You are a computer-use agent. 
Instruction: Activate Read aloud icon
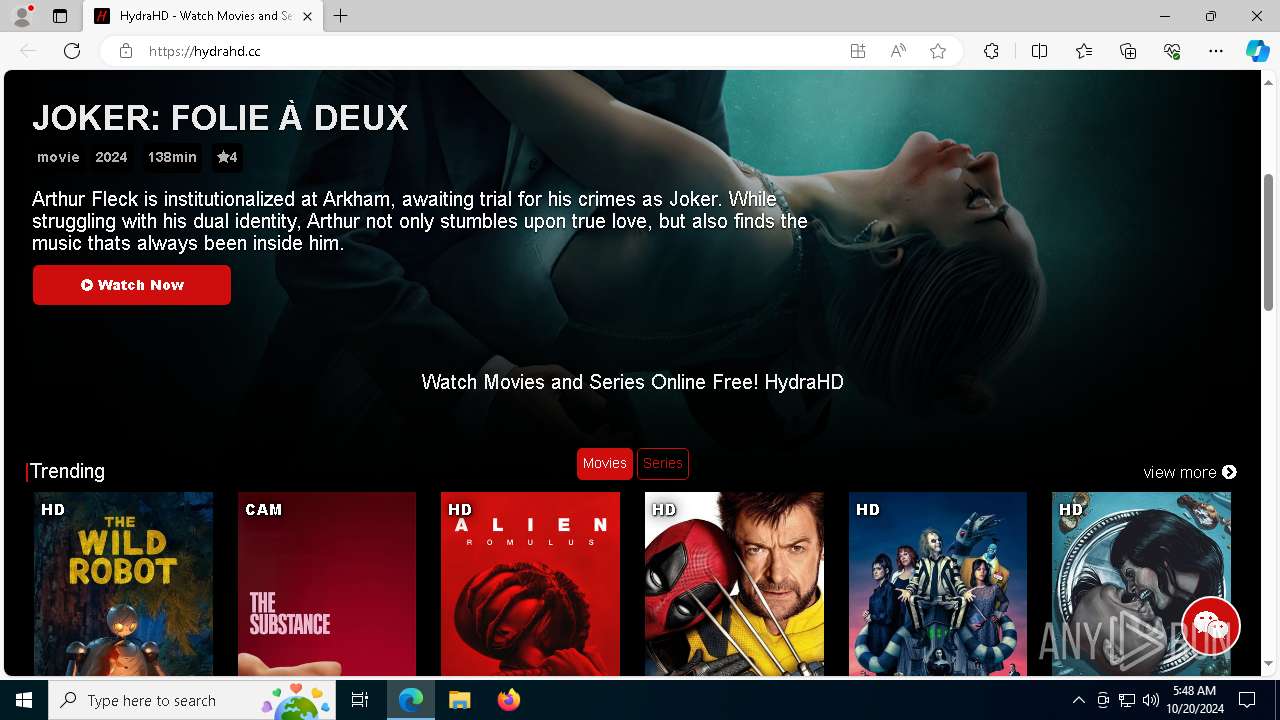pos(898,51)
